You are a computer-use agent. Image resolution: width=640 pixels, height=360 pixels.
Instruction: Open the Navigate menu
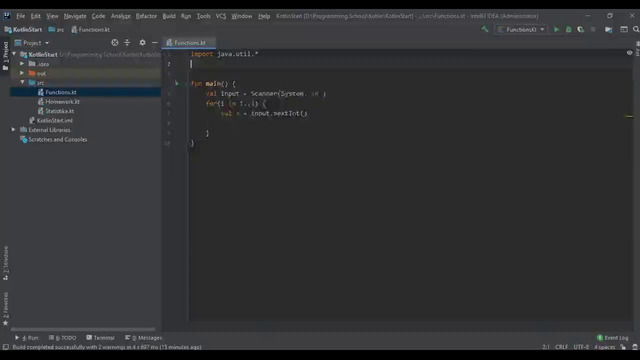[75, 16]
